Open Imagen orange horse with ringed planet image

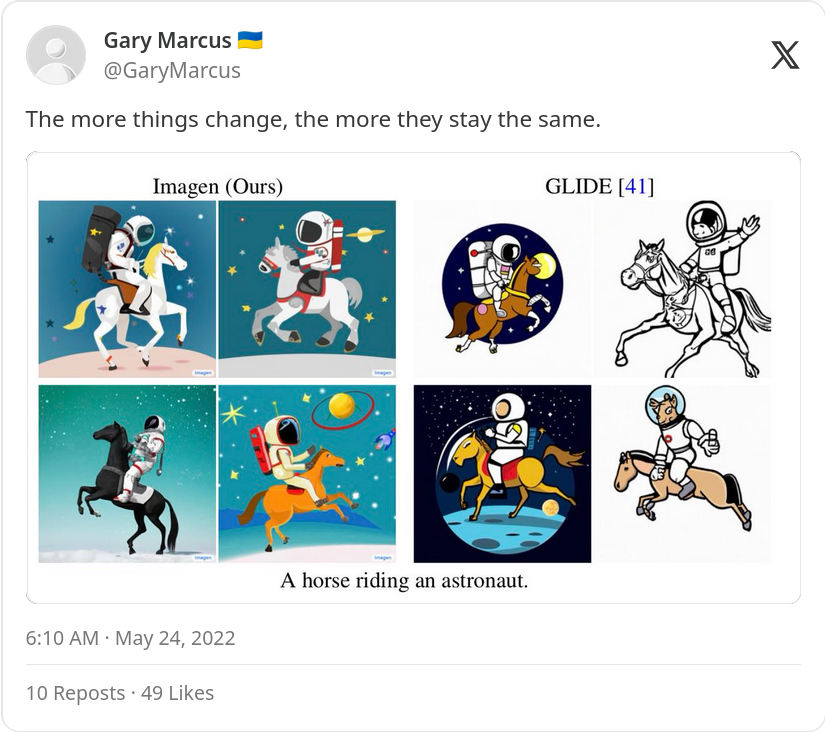pyautogui.click(x=307, y=474)
